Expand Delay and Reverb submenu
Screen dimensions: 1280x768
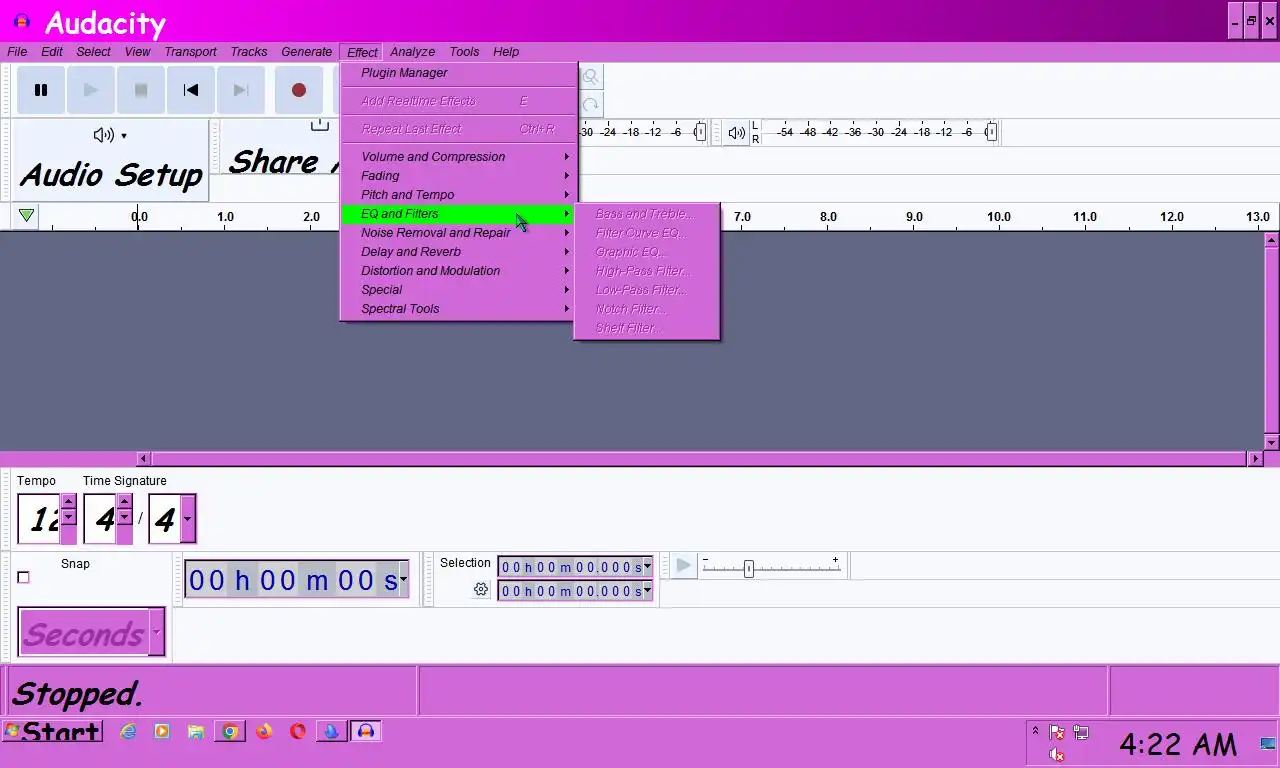(x=459, y=252)
